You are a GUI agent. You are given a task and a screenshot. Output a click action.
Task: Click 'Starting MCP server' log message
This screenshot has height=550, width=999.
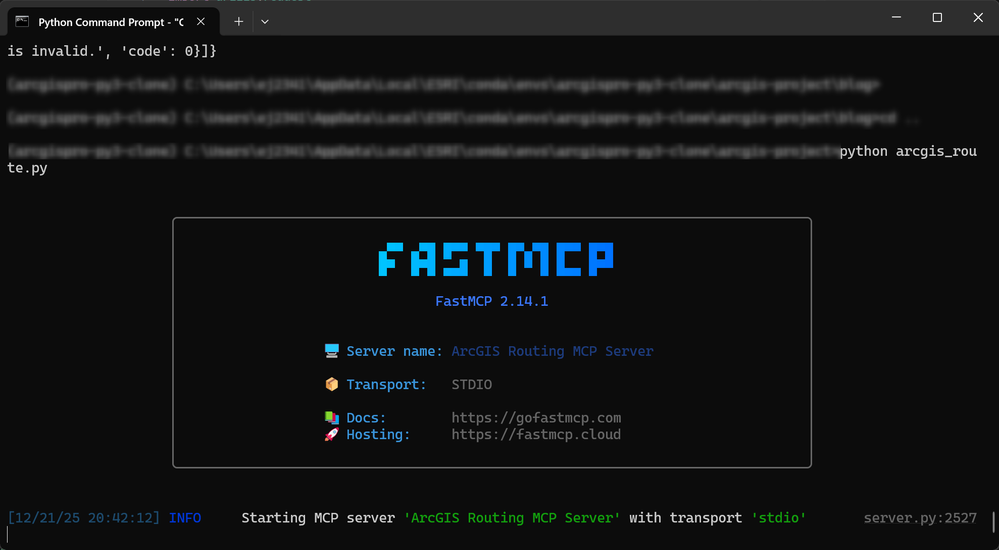click(x=318, y=518)
